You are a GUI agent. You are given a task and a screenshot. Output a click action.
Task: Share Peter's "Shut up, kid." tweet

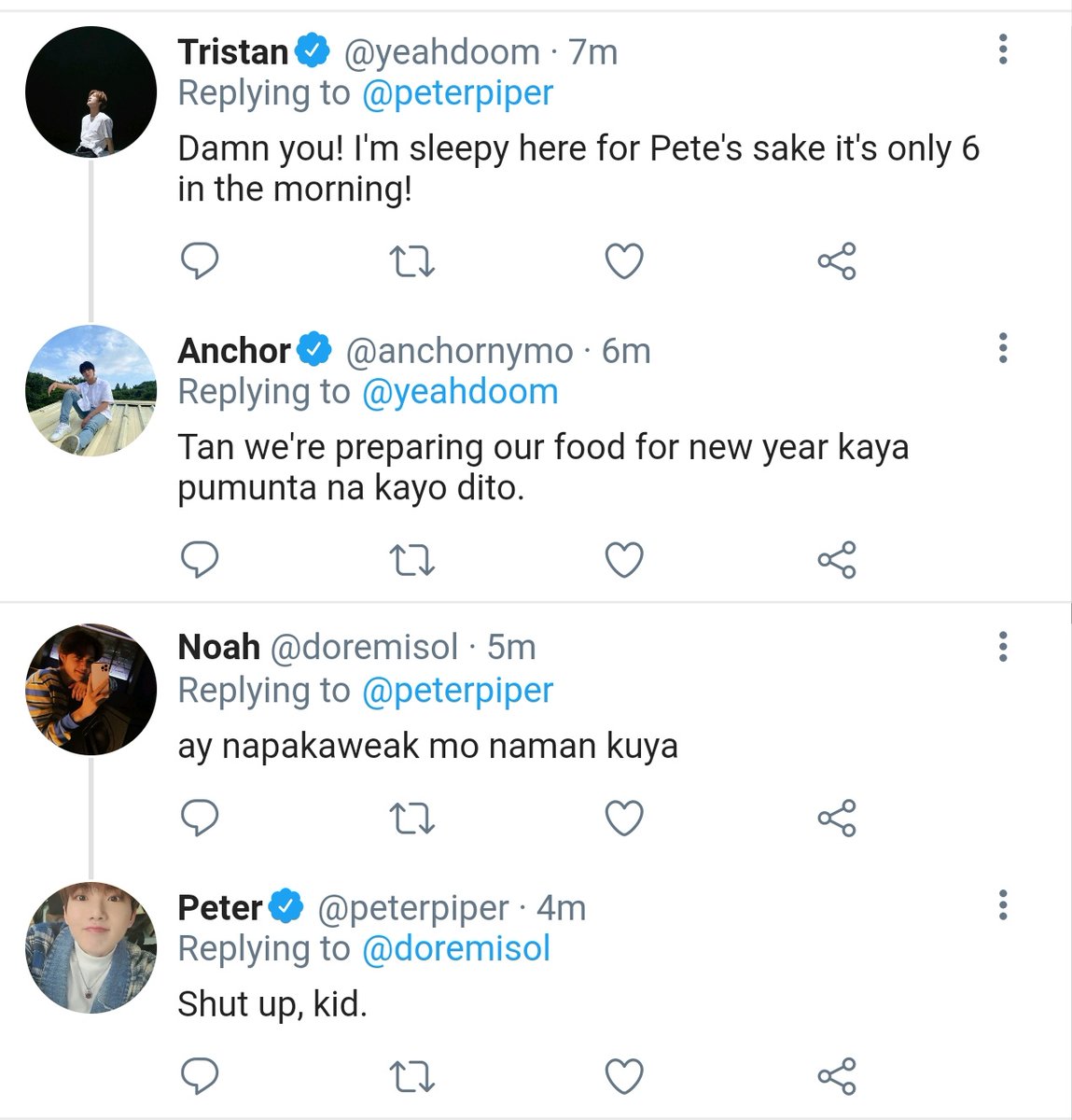tap(837, 1076)
